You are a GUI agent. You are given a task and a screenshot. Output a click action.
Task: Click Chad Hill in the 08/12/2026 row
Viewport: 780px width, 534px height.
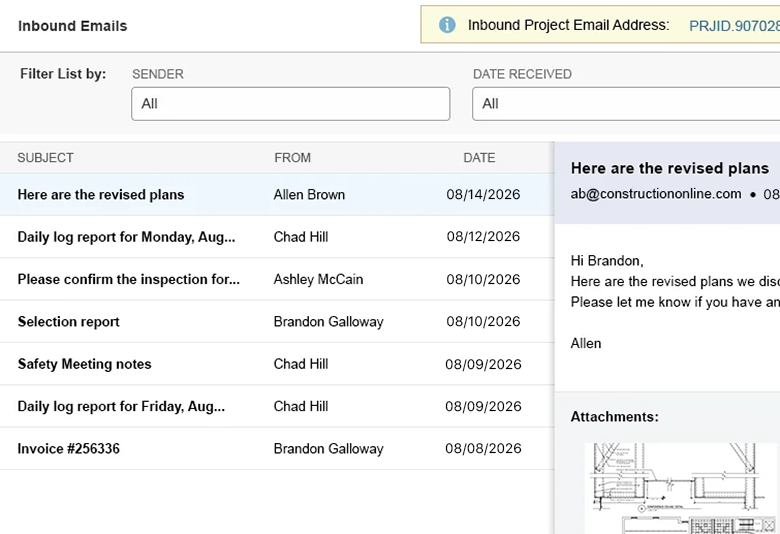[x=301, y=237]
